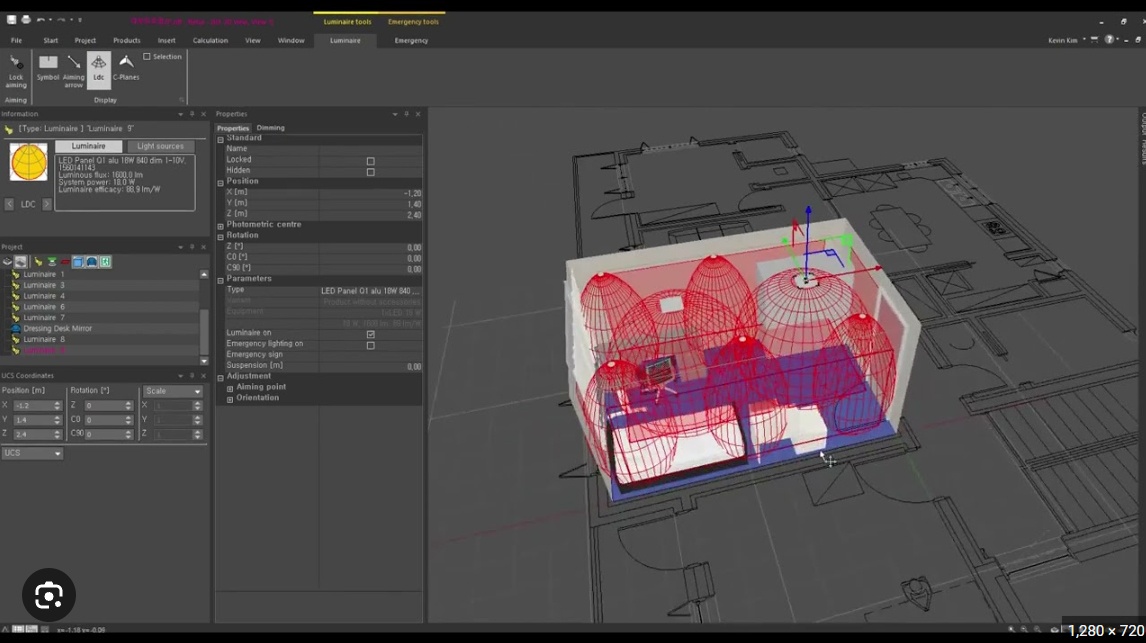Switch to the Calculation ribbon tab
The image size is (1146, 643).
210,40
